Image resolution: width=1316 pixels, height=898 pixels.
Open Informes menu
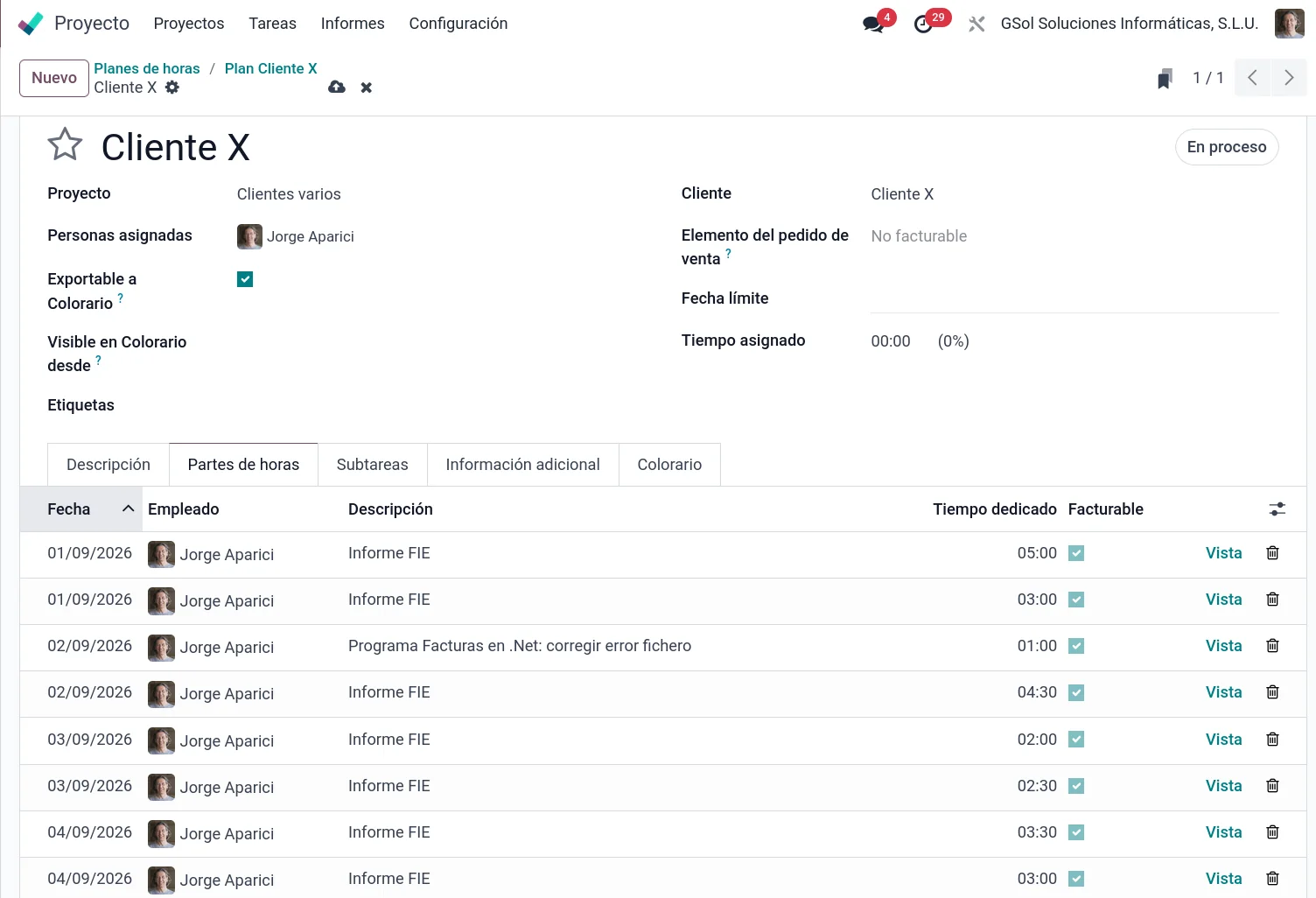[x=353, y=24]
